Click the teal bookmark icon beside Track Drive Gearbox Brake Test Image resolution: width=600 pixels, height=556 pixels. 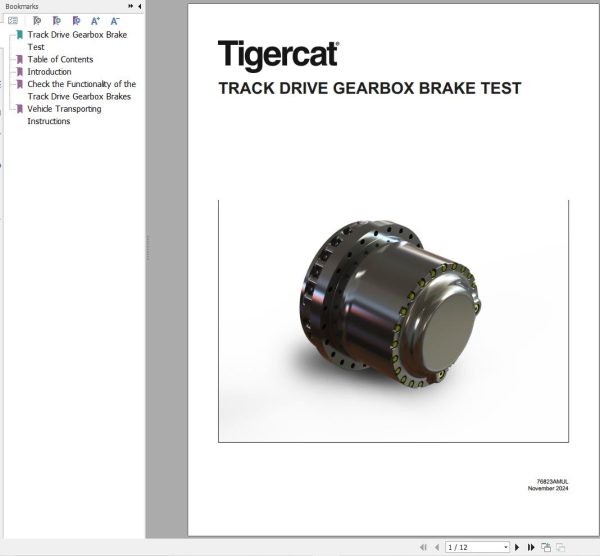(x=20, y=35)
